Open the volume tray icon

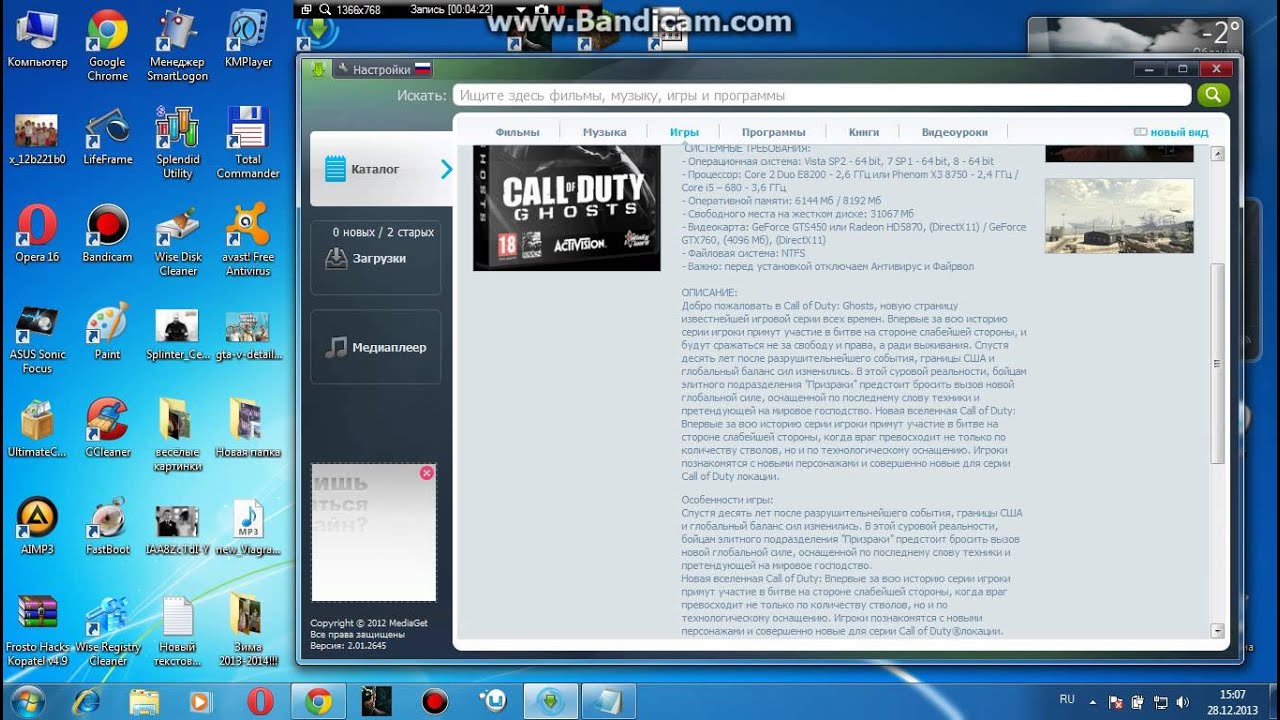[x=1182, y=702]
